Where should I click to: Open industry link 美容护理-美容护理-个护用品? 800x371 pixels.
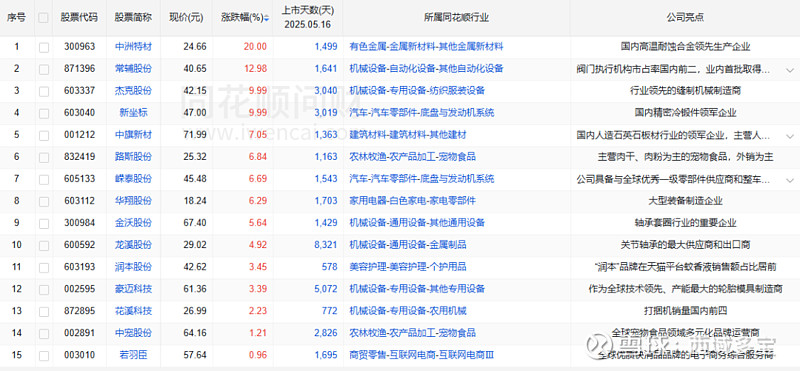point(408,266)
